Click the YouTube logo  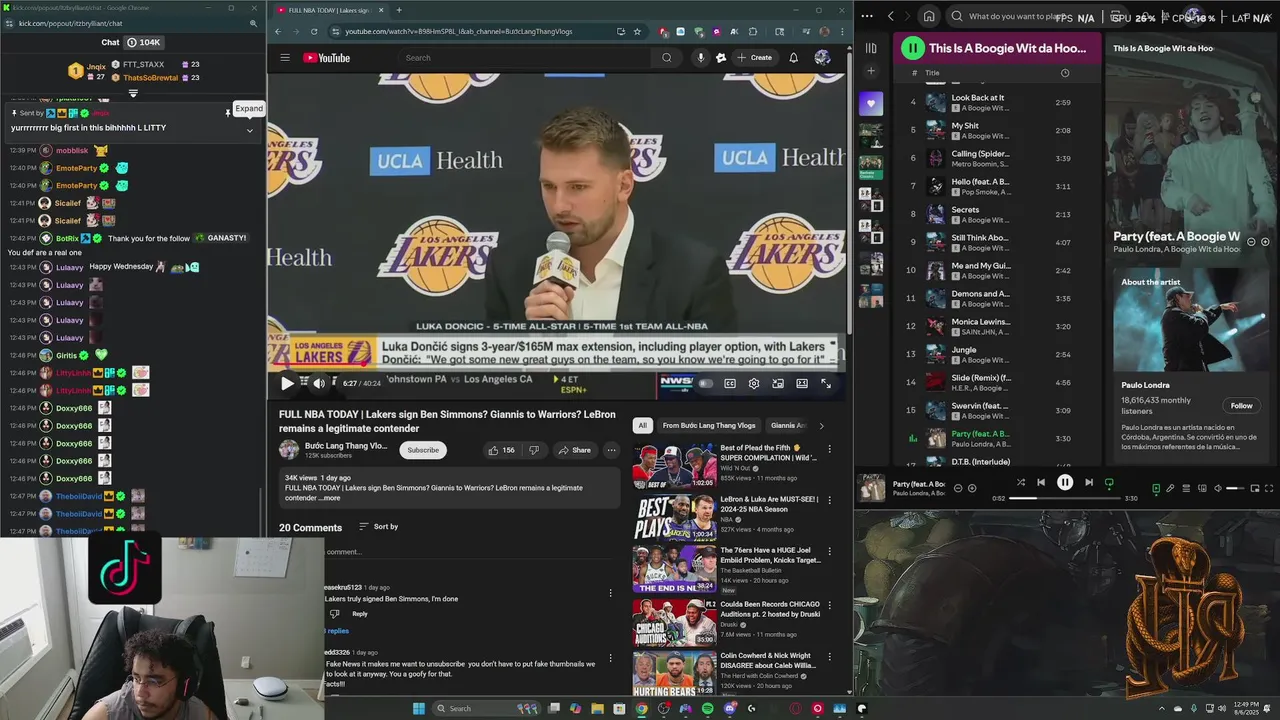point(327,58)
